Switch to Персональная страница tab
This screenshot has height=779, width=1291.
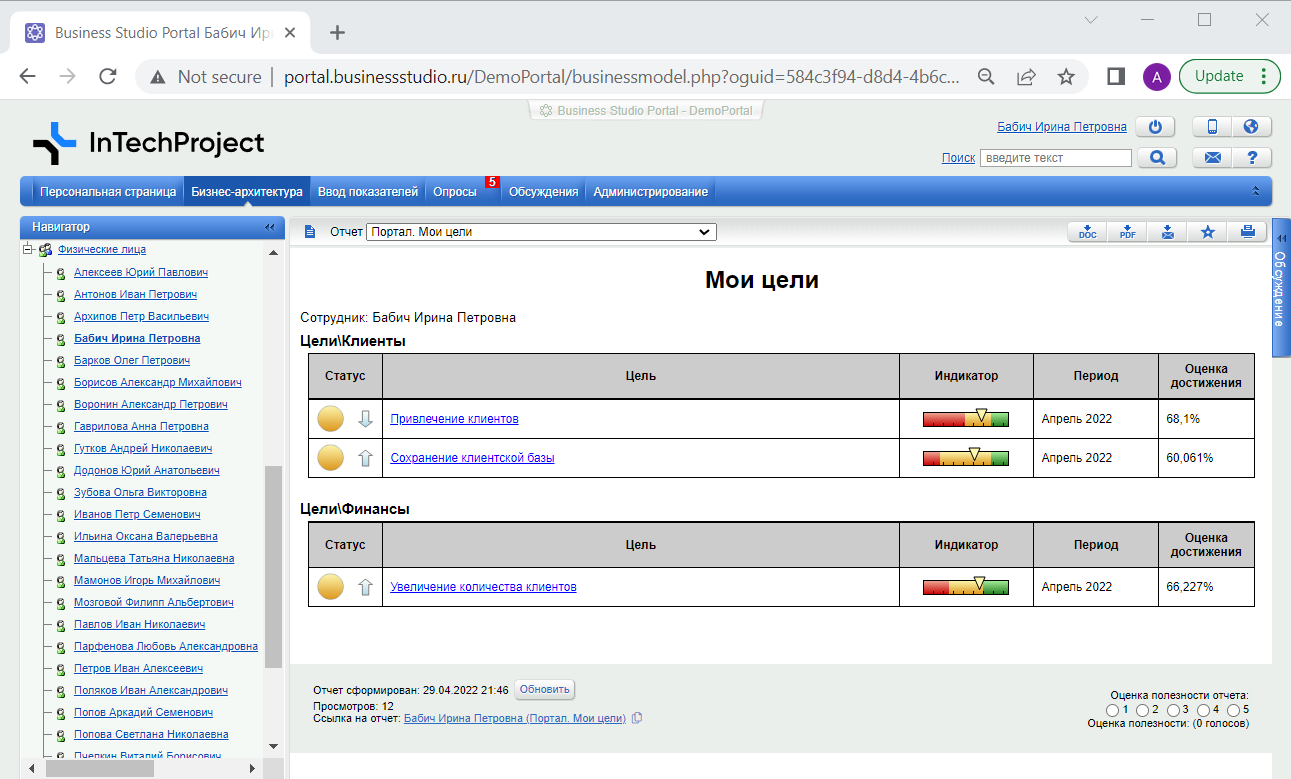(x=108, y=192)
